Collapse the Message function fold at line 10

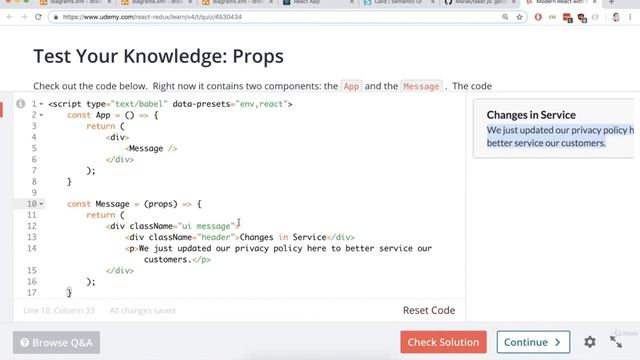point(41,204)
